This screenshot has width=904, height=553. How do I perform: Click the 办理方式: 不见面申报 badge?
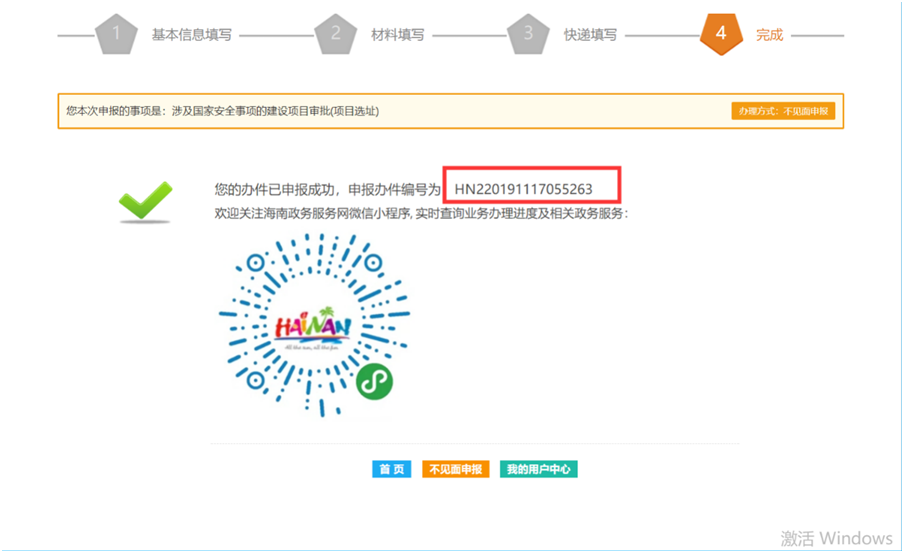[783, 111]
